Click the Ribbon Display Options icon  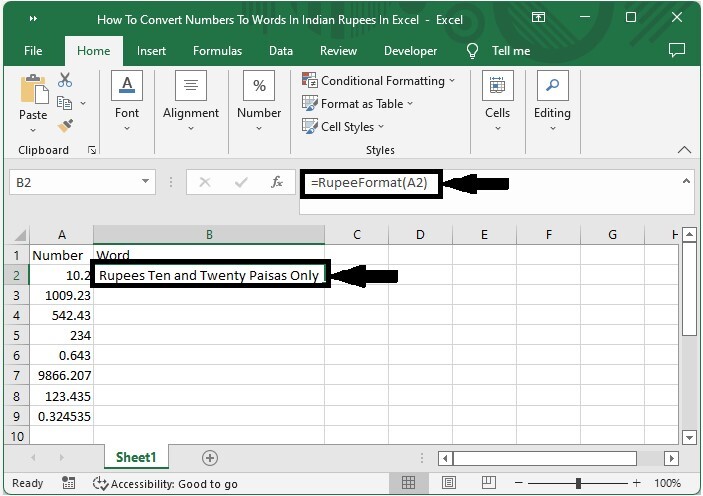coord(538,17)
